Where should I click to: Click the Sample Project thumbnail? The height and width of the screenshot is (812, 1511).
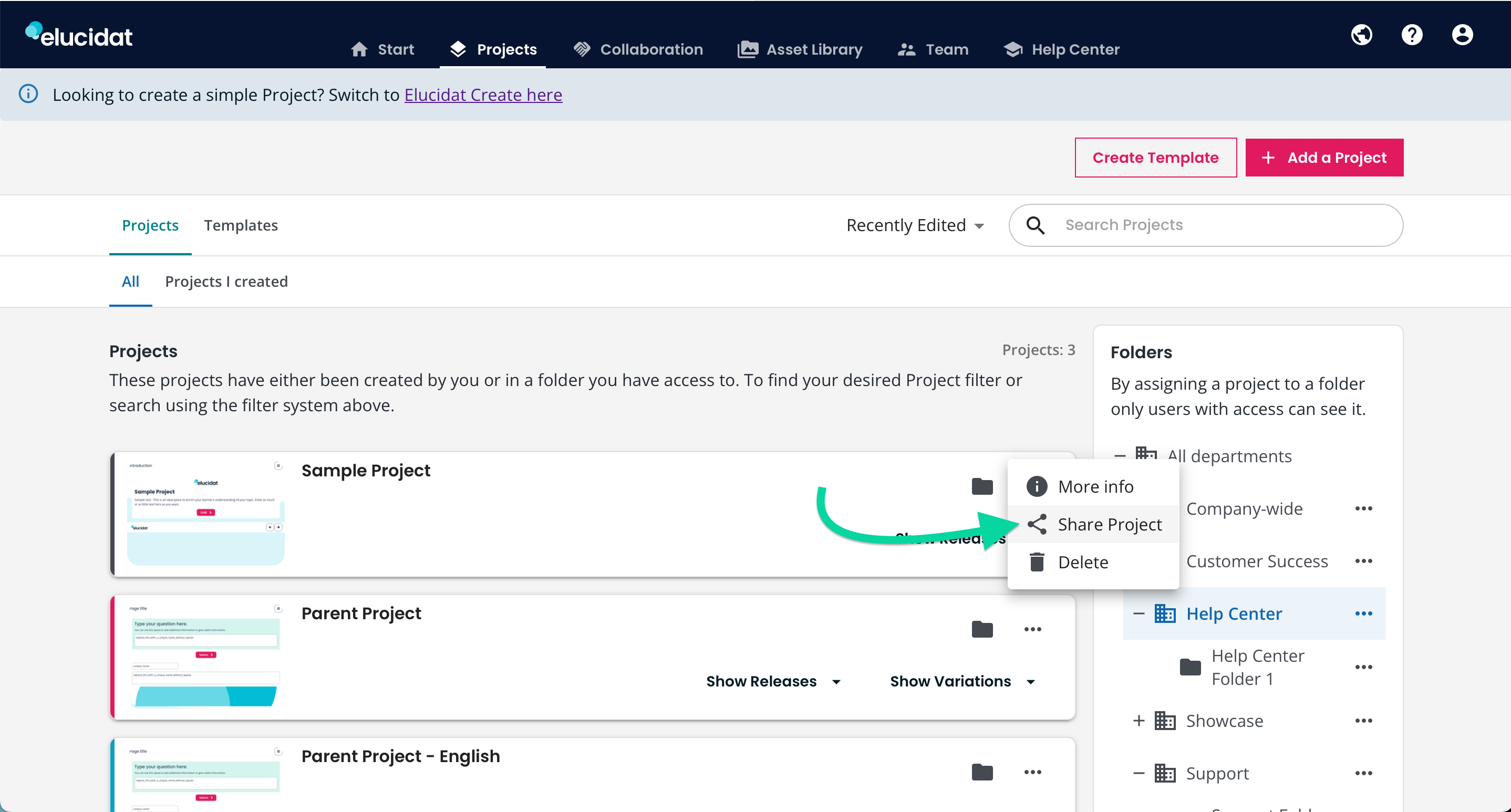(x=205, y=514)
